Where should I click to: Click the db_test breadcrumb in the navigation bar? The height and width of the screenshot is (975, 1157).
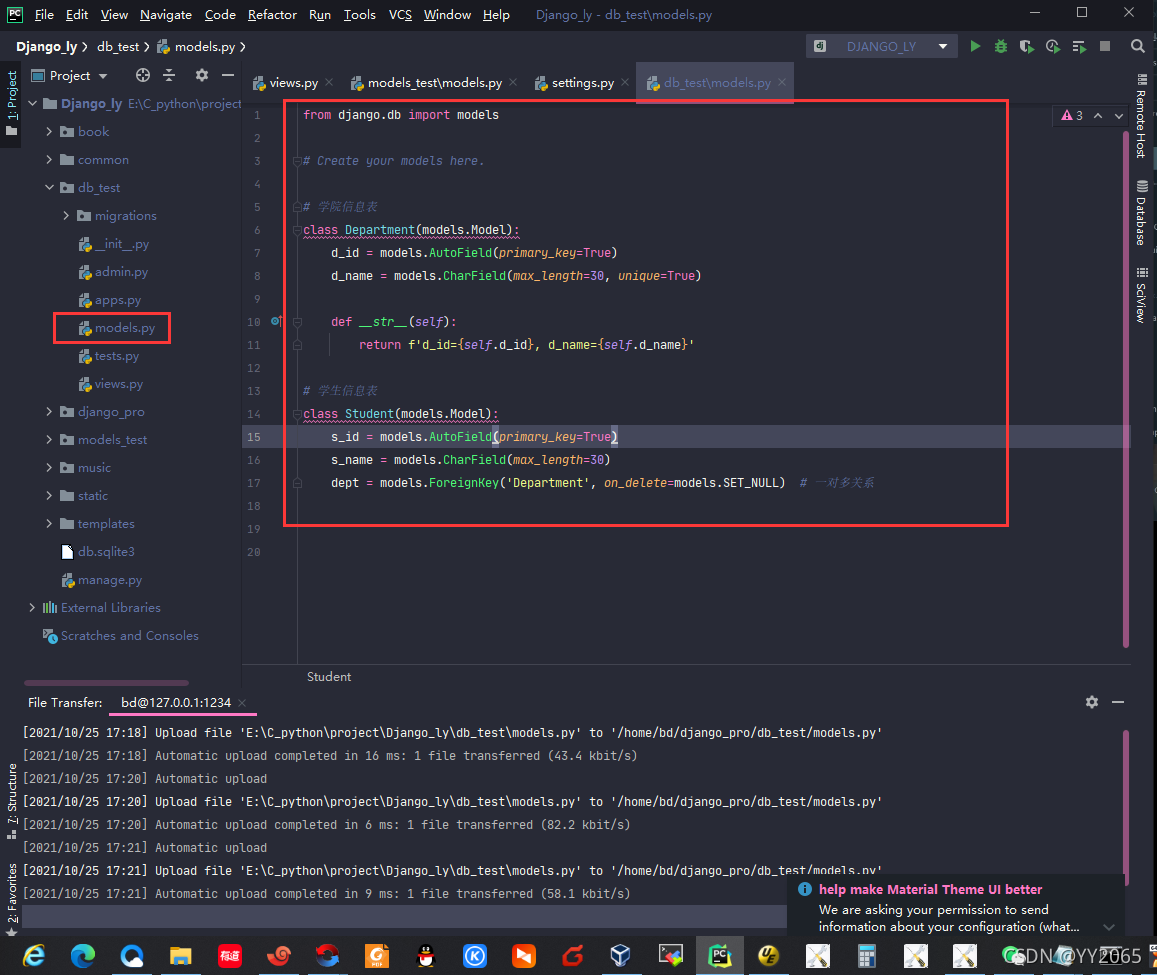pos(118,46)
